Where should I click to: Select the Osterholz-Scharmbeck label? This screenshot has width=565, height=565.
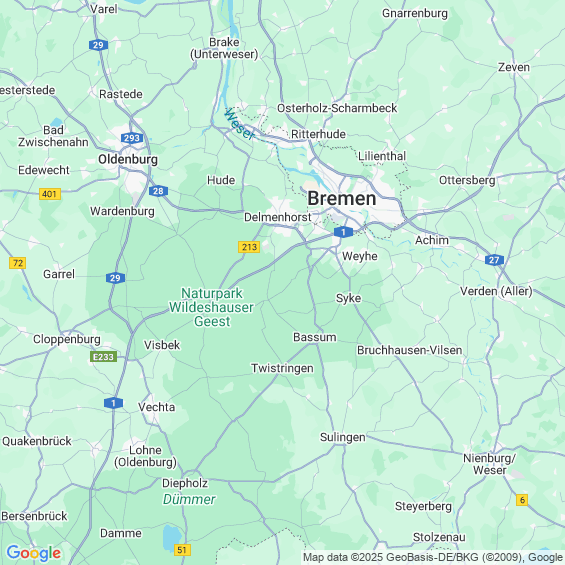337,108
